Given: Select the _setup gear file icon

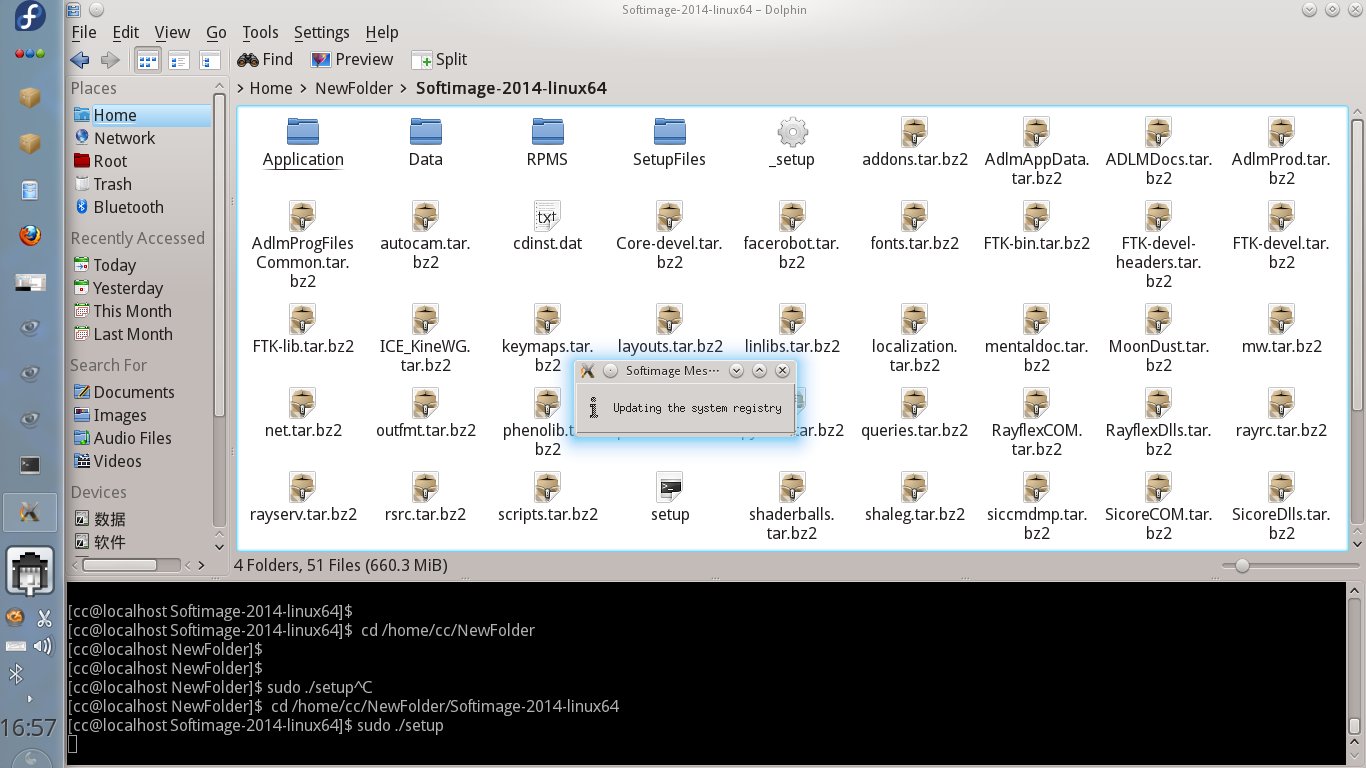Looking at the screenshot, I should (792, 131).
